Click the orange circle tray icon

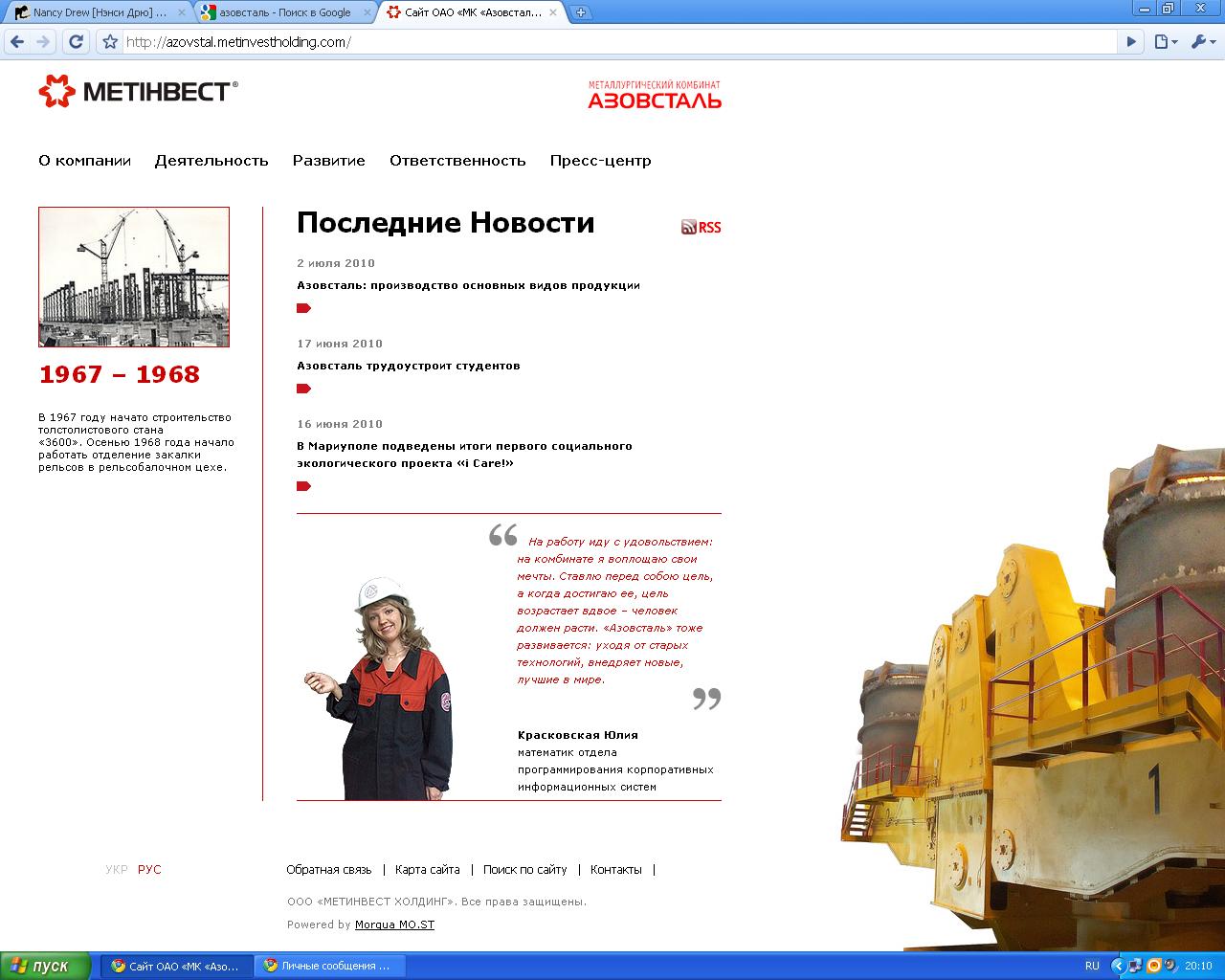coord(1153,966)
